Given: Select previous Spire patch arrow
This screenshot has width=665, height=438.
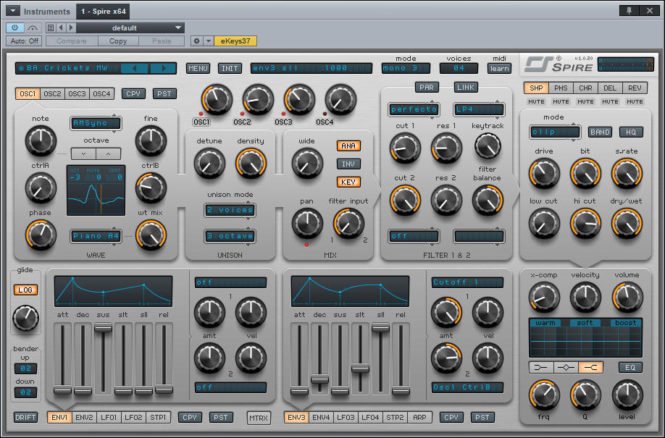Looking at the screenshot, I should pos(135,68).
